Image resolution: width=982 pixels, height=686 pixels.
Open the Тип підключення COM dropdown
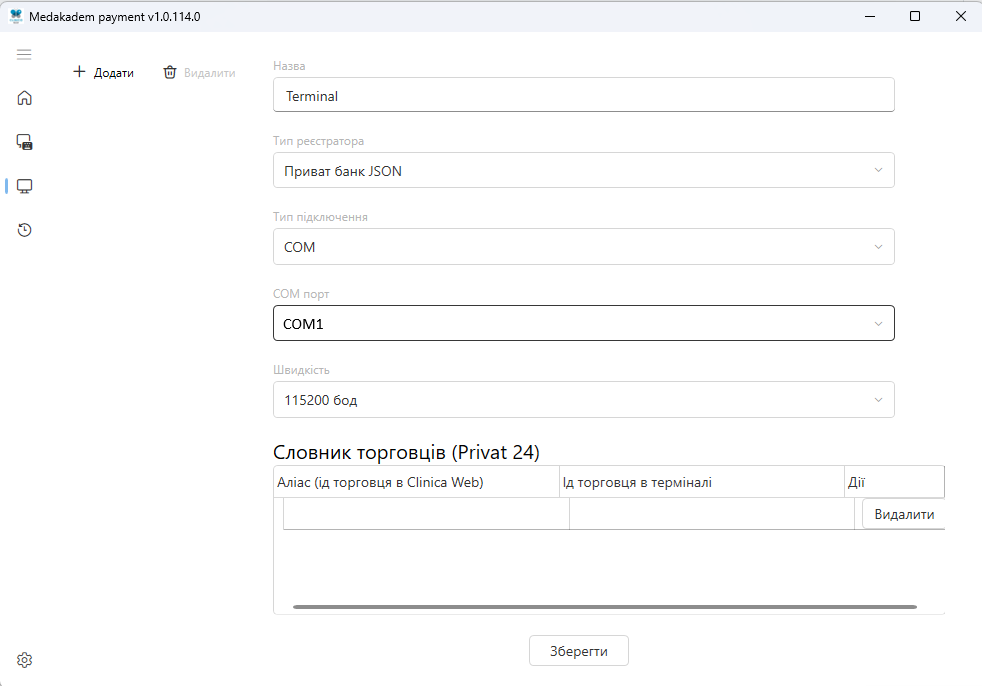point(584,247)
